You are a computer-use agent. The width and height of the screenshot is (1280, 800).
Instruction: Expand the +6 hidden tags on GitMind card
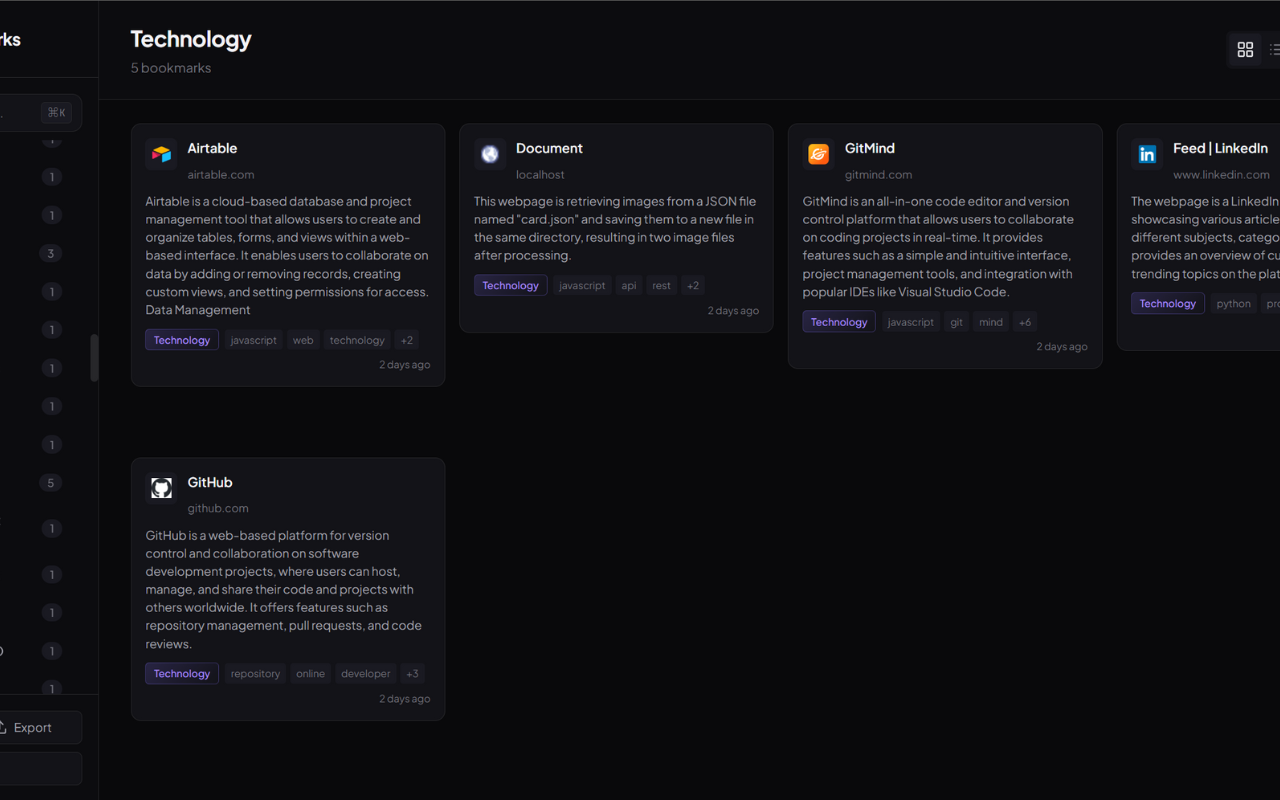[1024, 321]
